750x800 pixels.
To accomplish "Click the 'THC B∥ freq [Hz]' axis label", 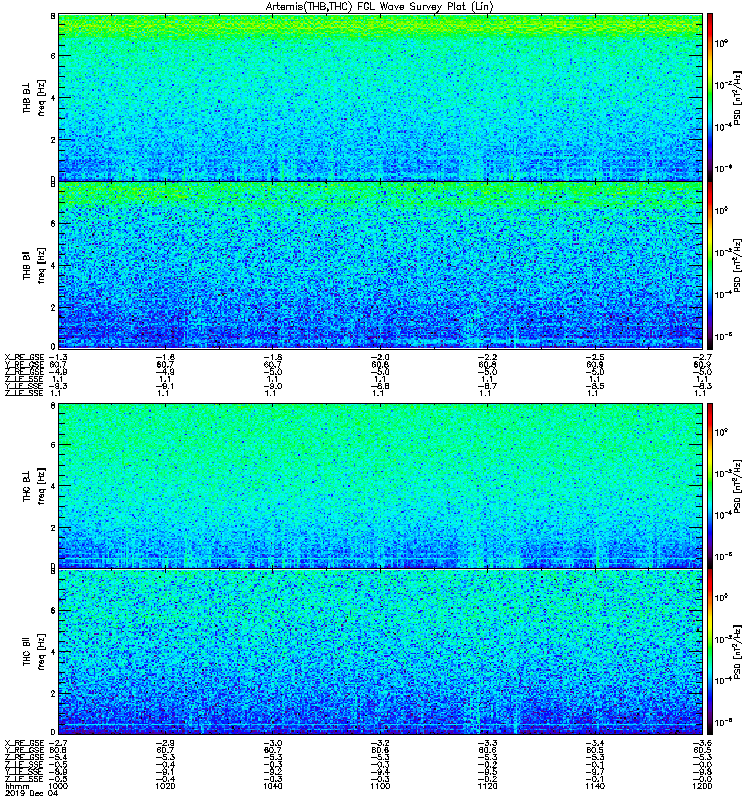I will (x=34, y=651).
